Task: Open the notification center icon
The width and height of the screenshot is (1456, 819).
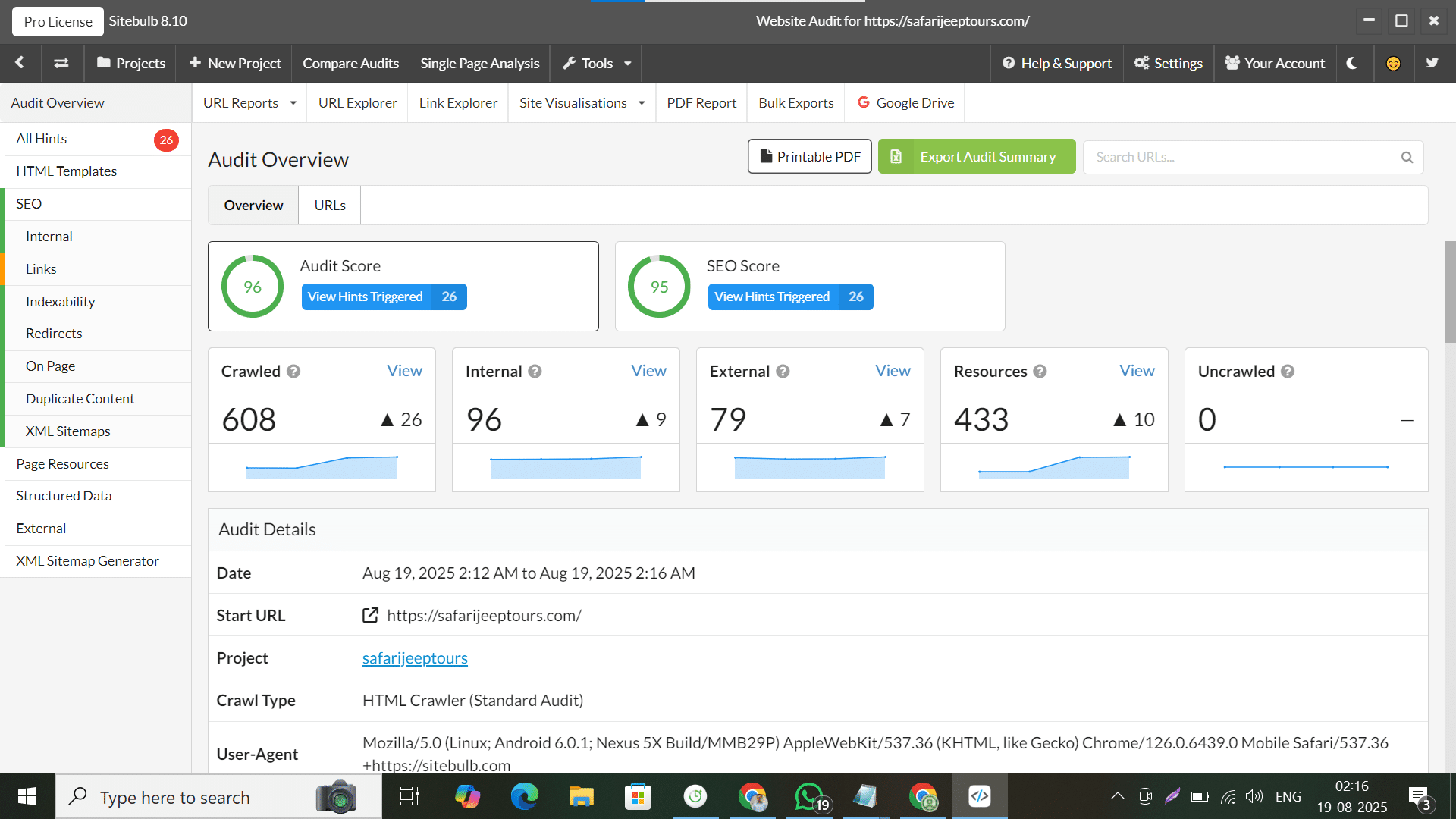Action: 1420,798
